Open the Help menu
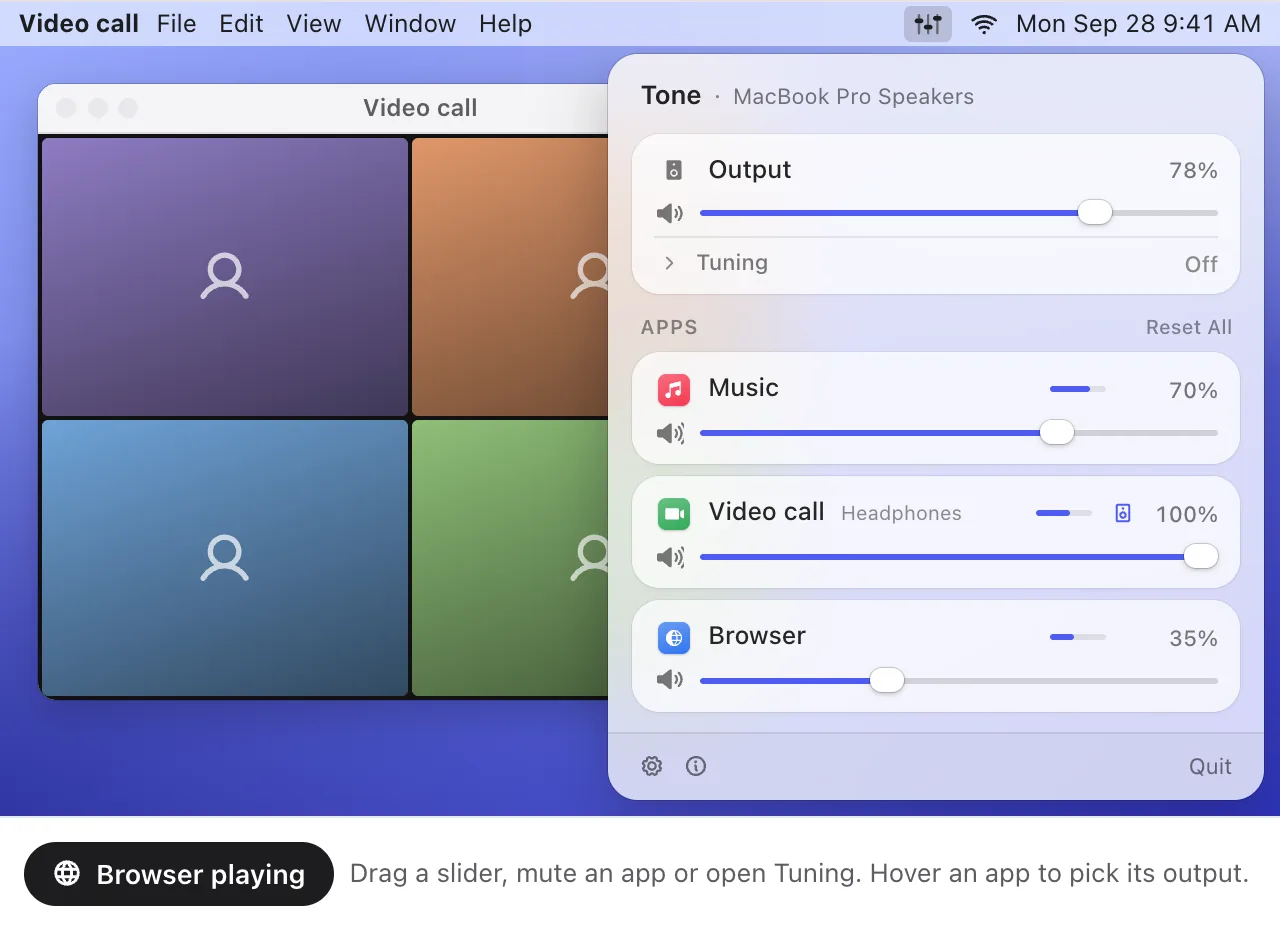1280x930 pixels. pyautogui.click(x=505, y=24)
